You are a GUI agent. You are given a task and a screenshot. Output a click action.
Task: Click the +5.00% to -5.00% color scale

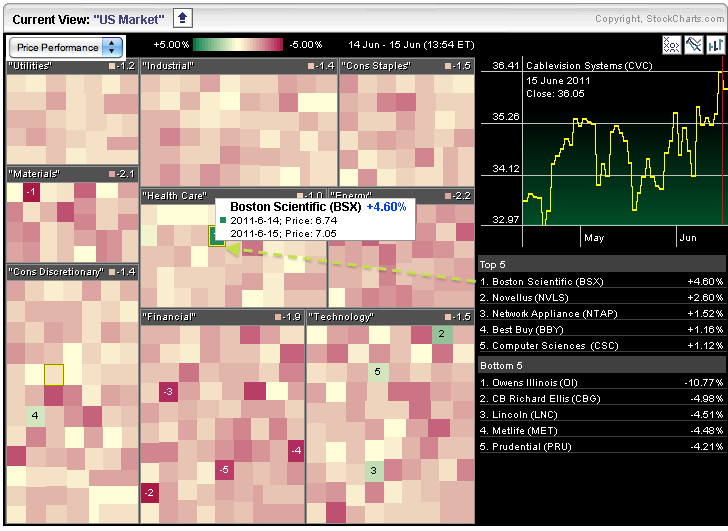pos(238,45)
